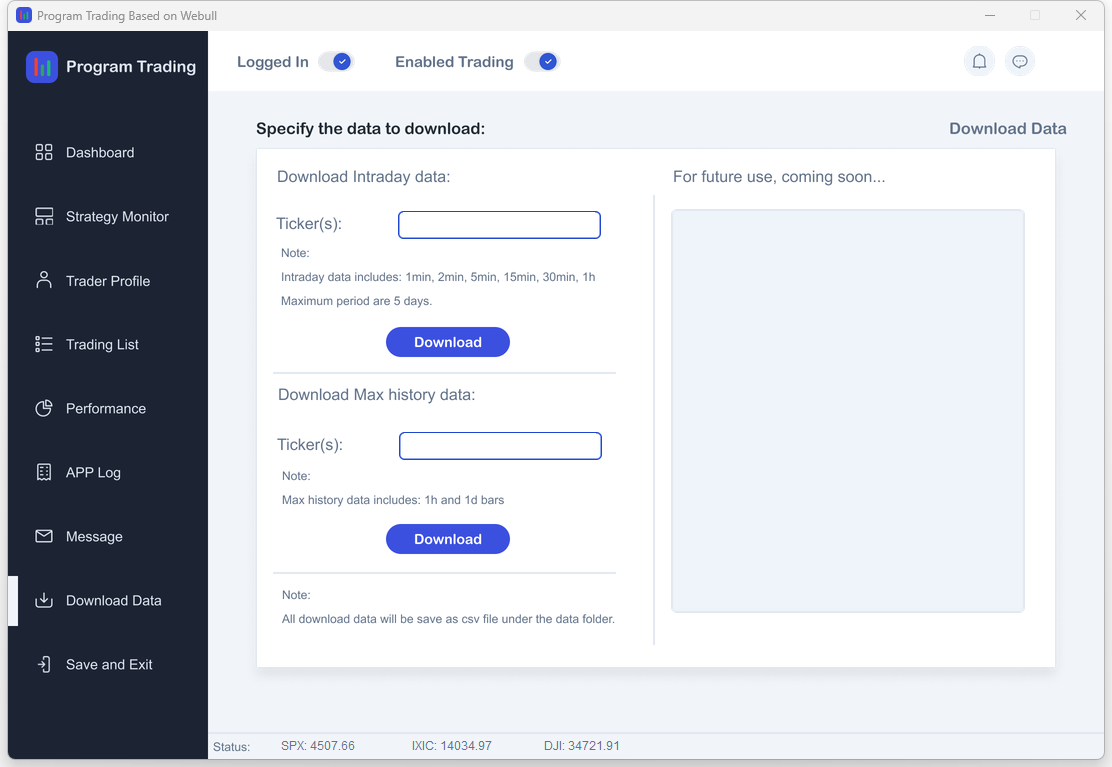
Task: Click the Dashboard grid icon
Action: click(x=44, y=152)
